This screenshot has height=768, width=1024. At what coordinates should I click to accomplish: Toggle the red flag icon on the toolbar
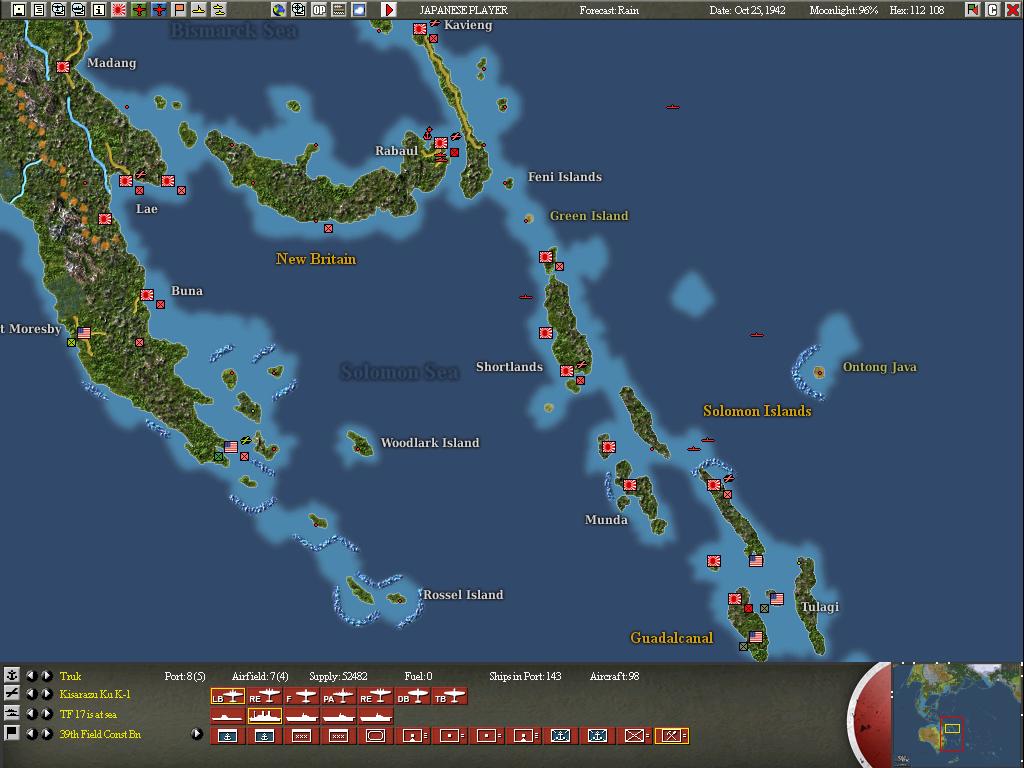[x=178, y=8]
